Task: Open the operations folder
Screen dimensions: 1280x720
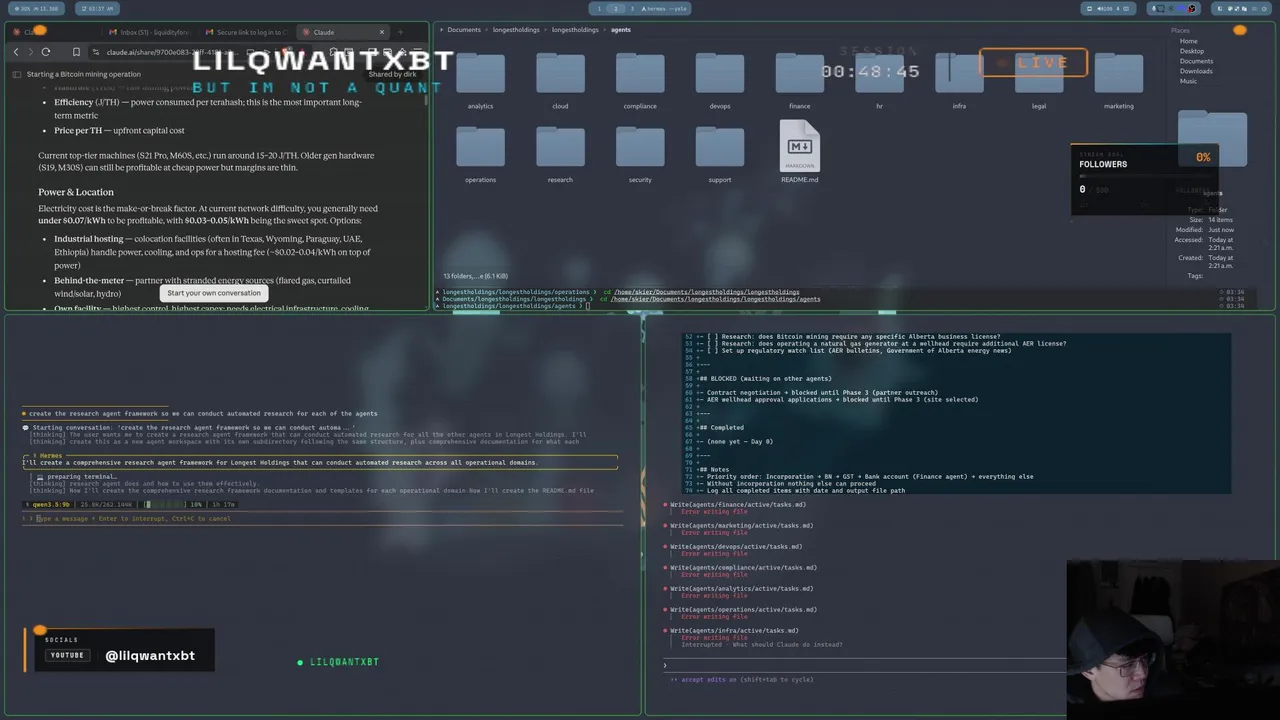Action: click(x=480, y=154)
